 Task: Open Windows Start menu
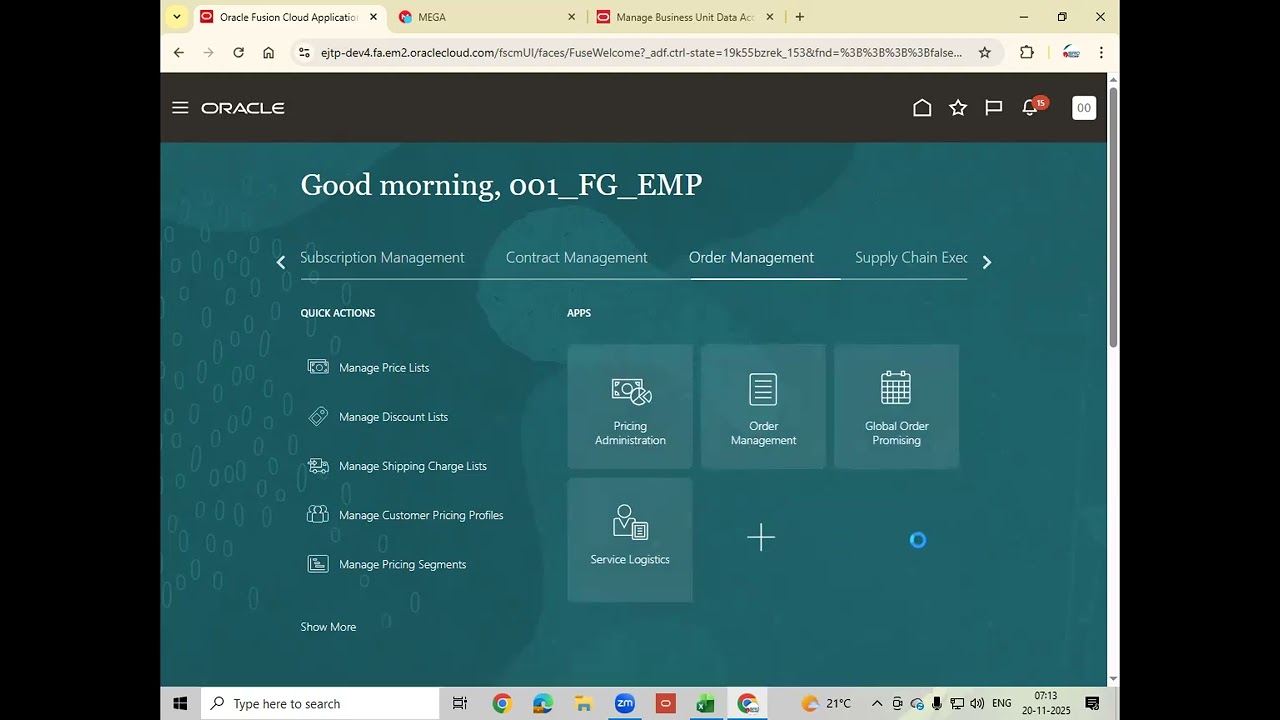180,704
